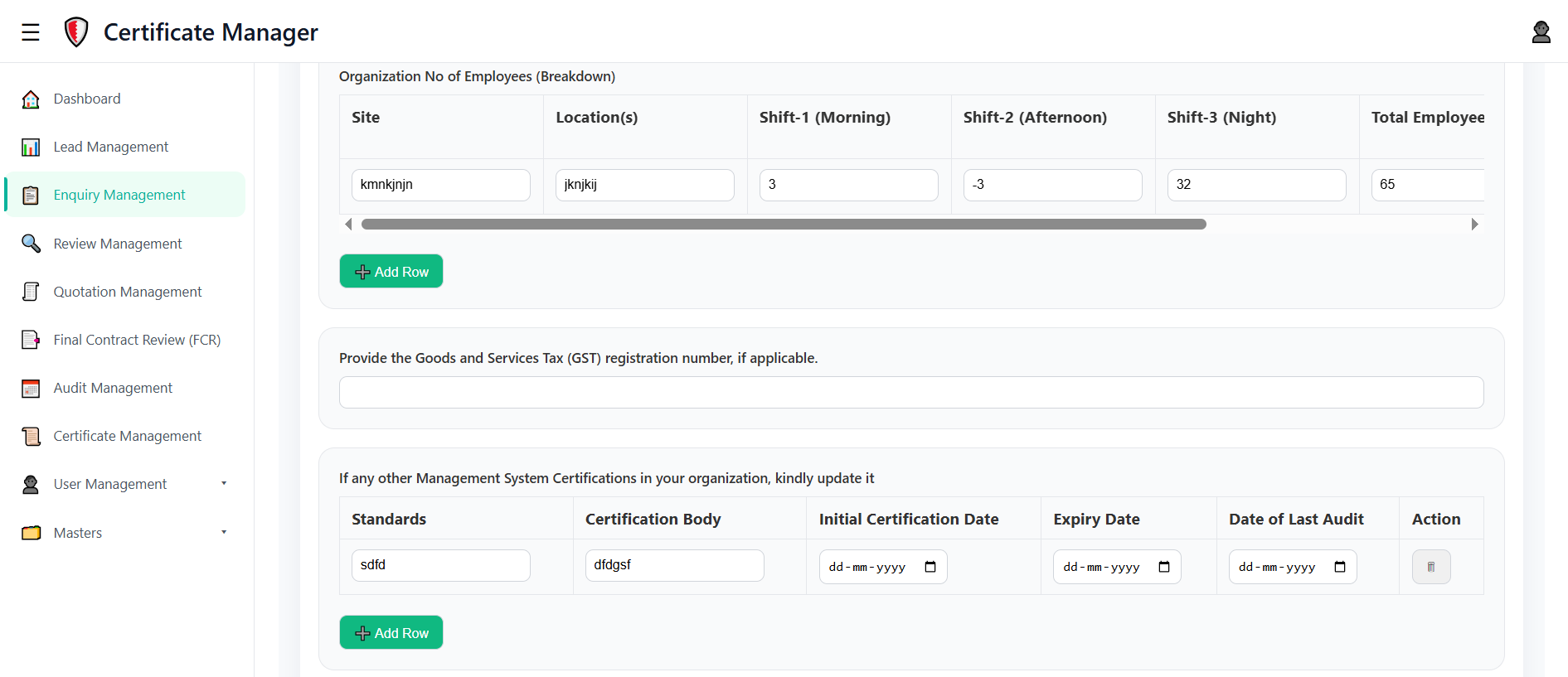Viewport: 1568px width, 677px height.
Task: Click the hamburger menu icon
Action: 31,32
